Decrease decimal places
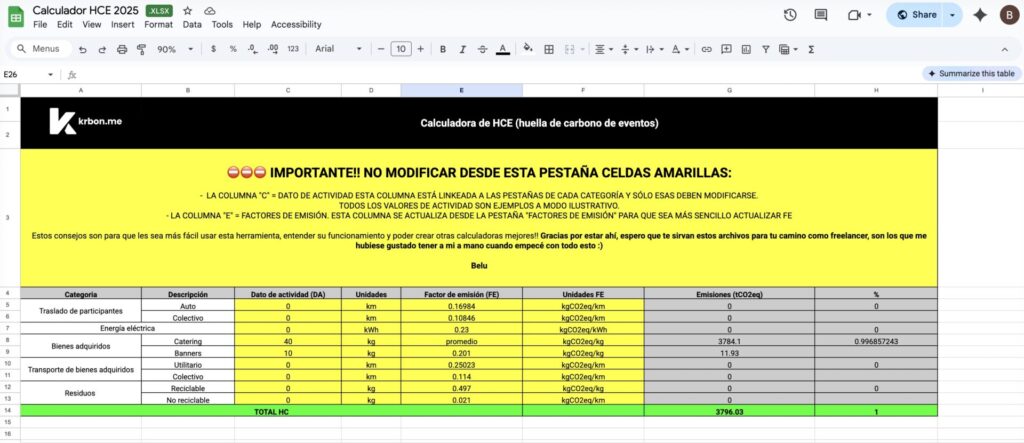The image size is (1024, 443). [252, 49]
